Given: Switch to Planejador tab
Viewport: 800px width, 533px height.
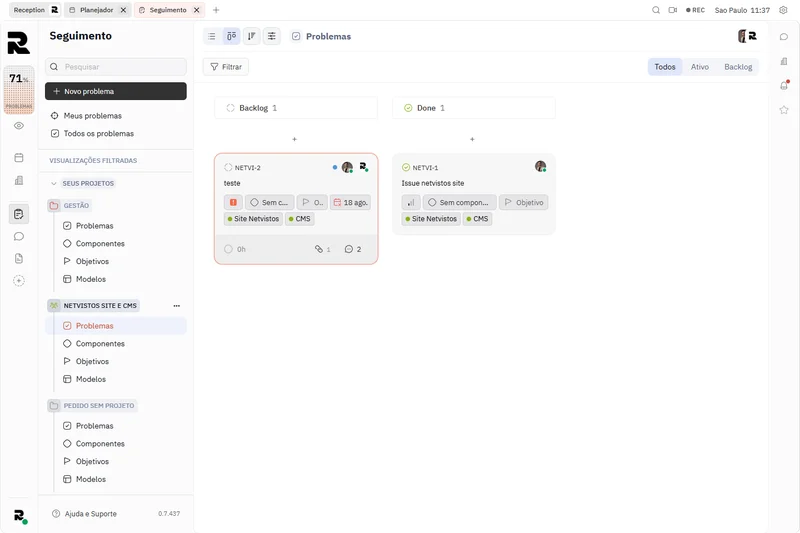Looking at the screenshot, I should 96,10.
